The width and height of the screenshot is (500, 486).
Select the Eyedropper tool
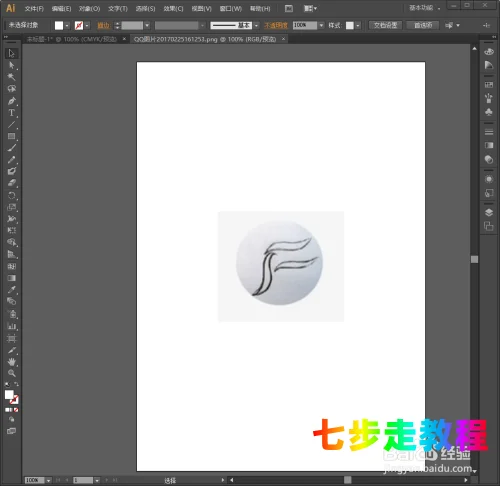point(11,290)
